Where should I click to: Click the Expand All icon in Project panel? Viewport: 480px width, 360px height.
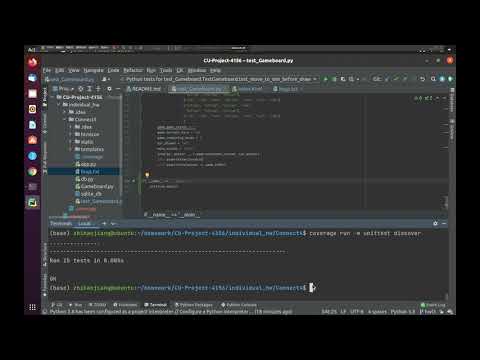point(89,89)
